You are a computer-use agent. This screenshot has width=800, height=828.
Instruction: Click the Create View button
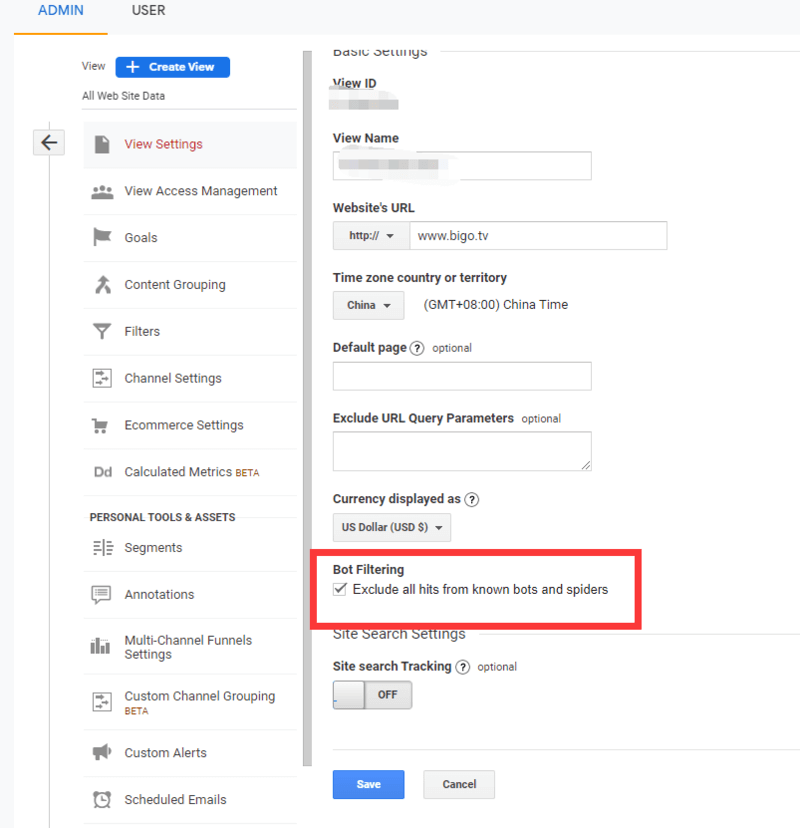click(172, 66)
